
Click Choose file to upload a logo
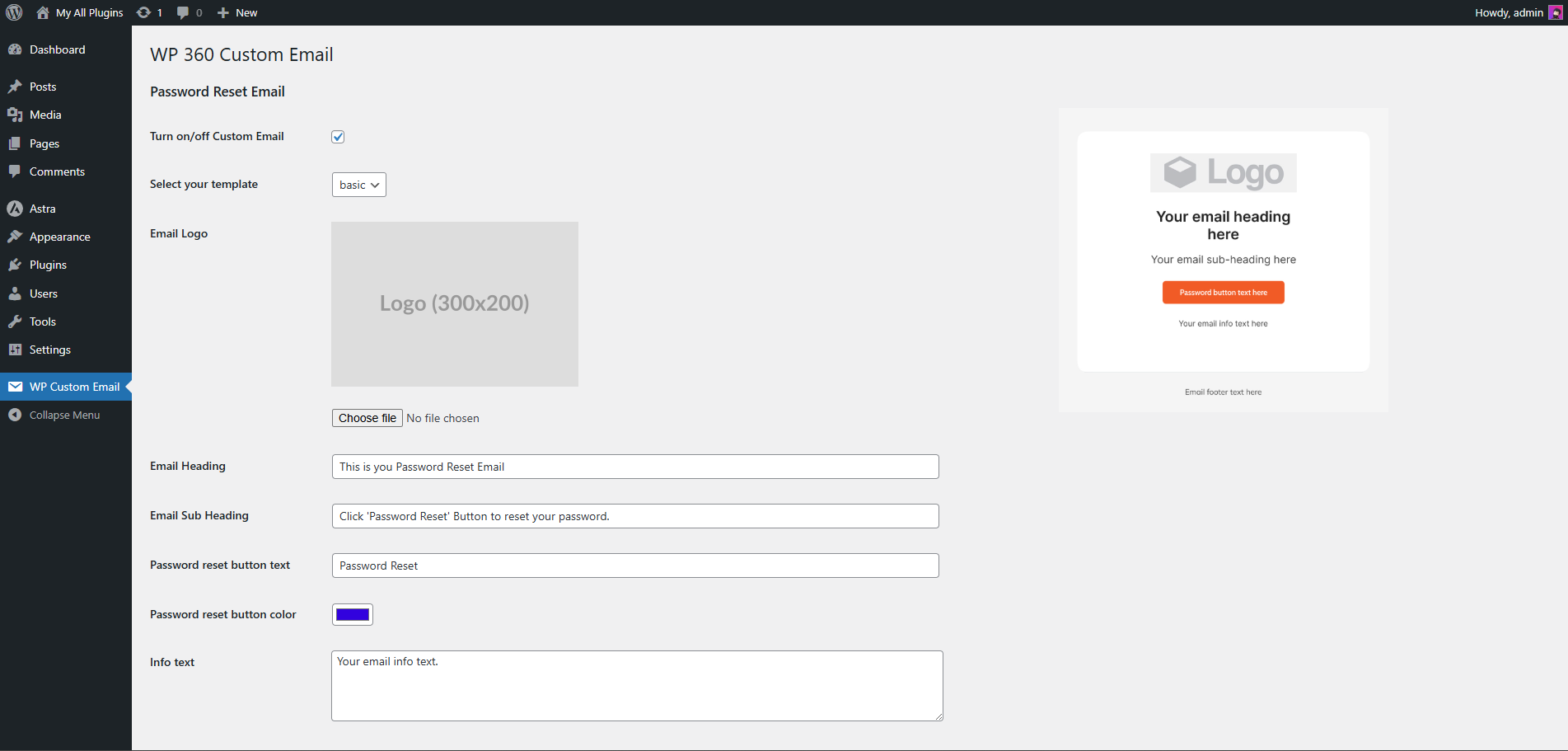coord(367,418)
